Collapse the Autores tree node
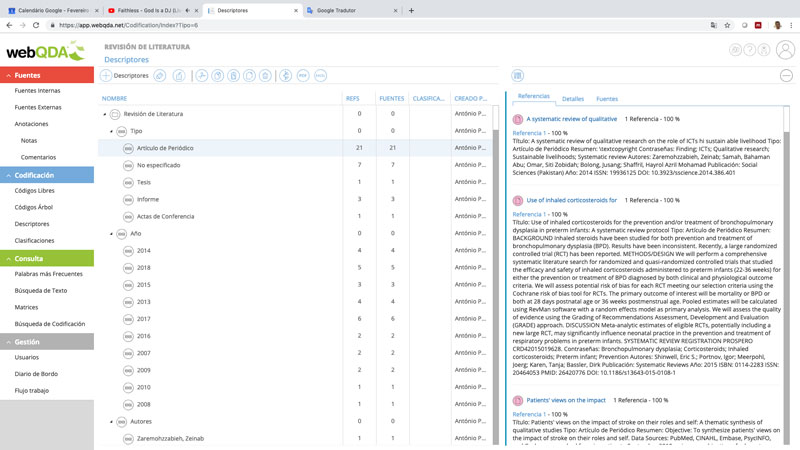Screen dimensions: 800x450 pos(112,422)
